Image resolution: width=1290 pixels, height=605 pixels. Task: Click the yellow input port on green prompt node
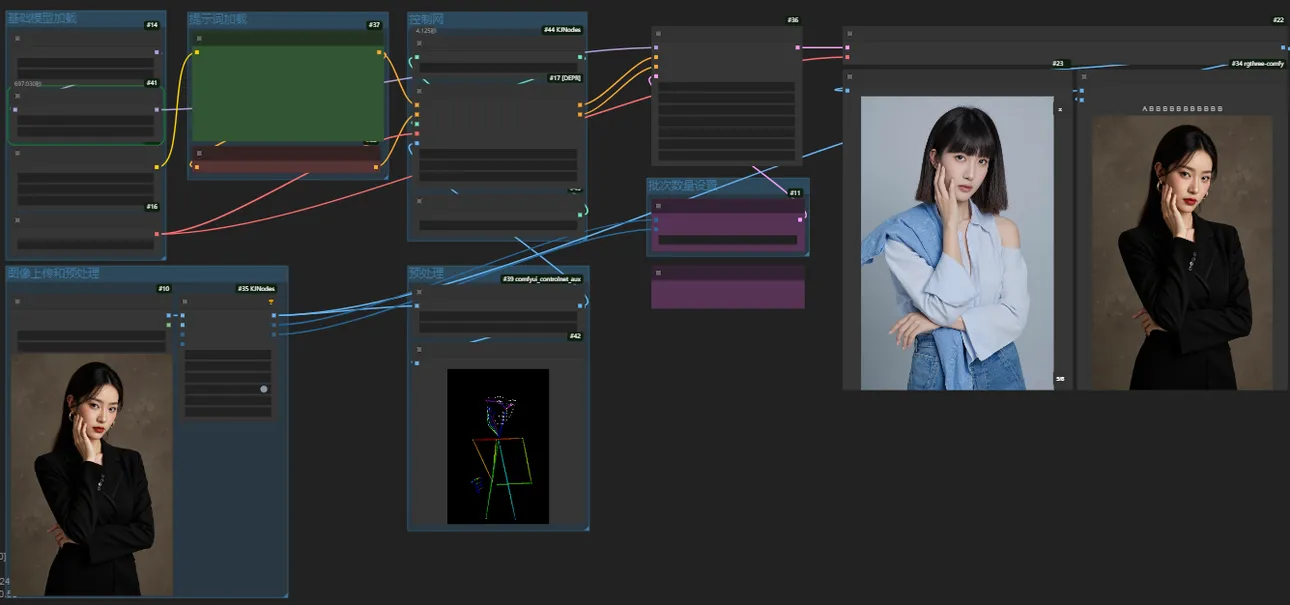click(x=197, y=52)
